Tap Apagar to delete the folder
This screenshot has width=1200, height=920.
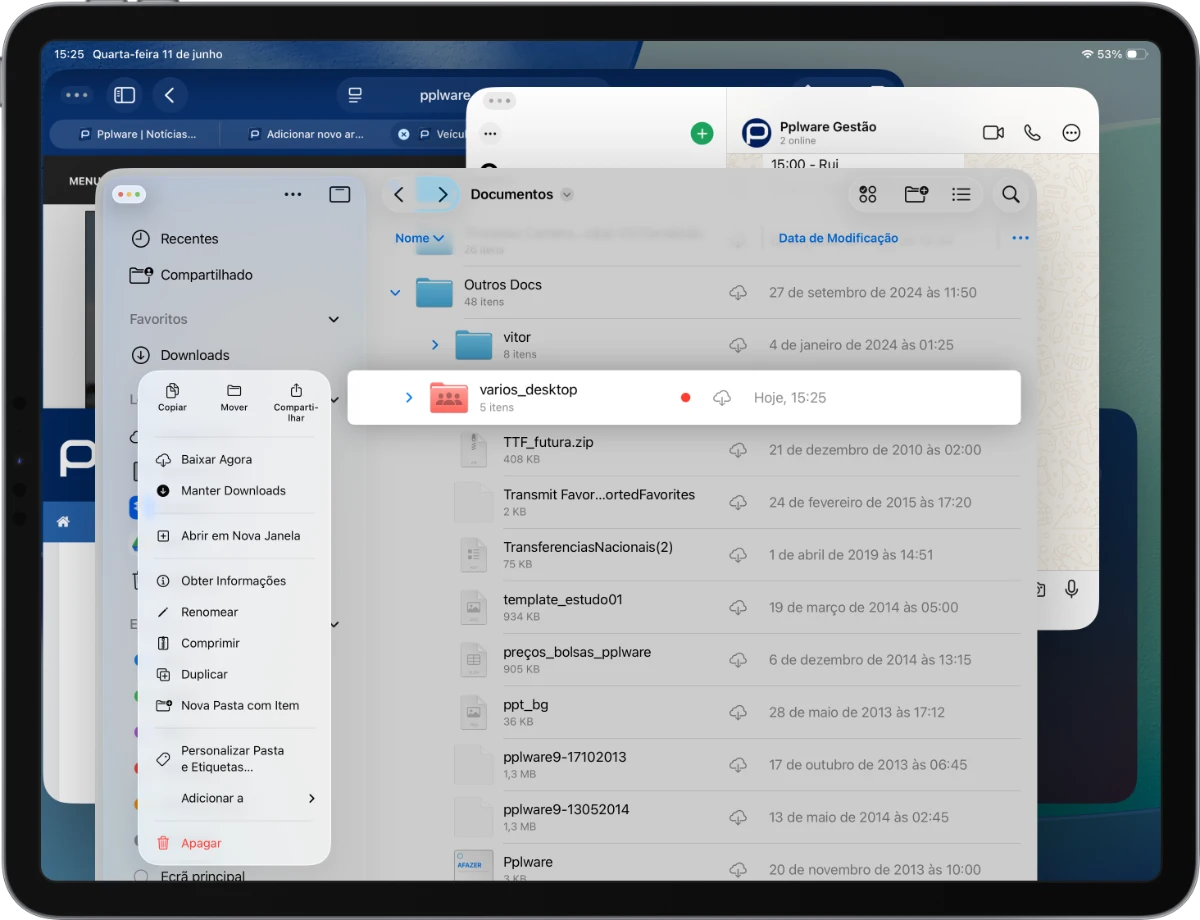(200, 843)
